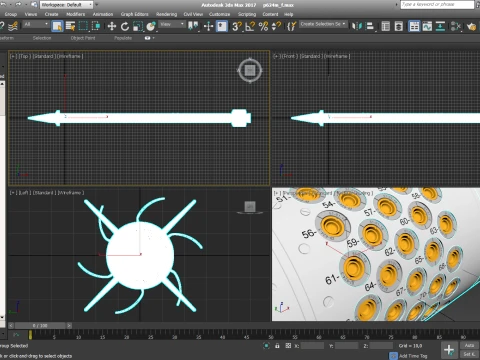Click the Bind to Space Warp icon

pyautogui.click(x=13, y=26)
